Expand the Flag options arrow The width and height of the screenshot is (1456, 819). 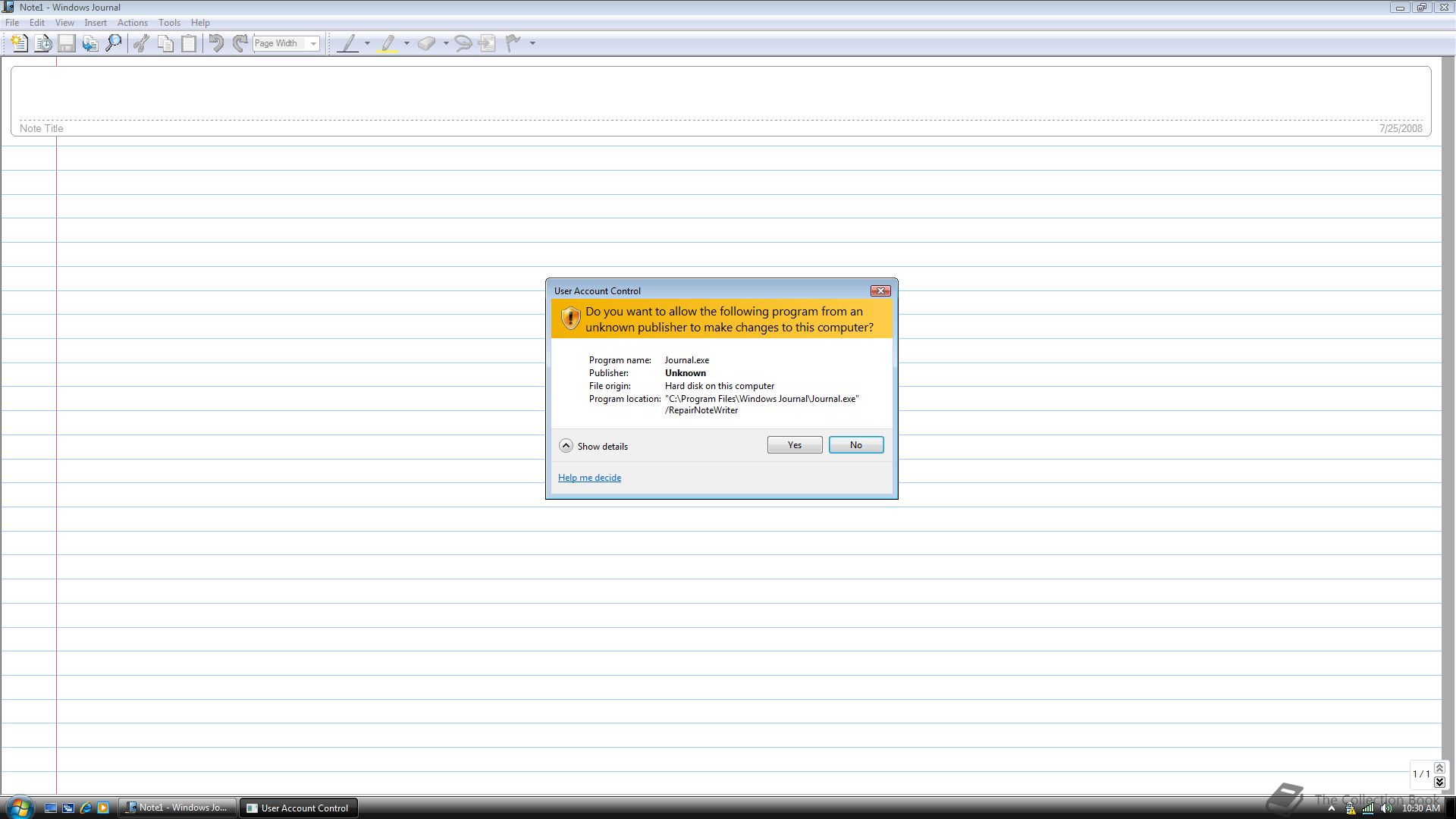(x=532, y=43)
